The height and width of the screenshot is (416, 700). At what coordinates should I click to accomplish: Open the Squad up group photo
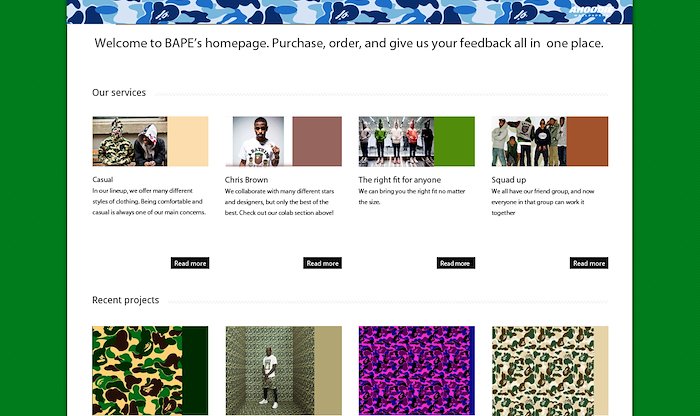(529, 141)
